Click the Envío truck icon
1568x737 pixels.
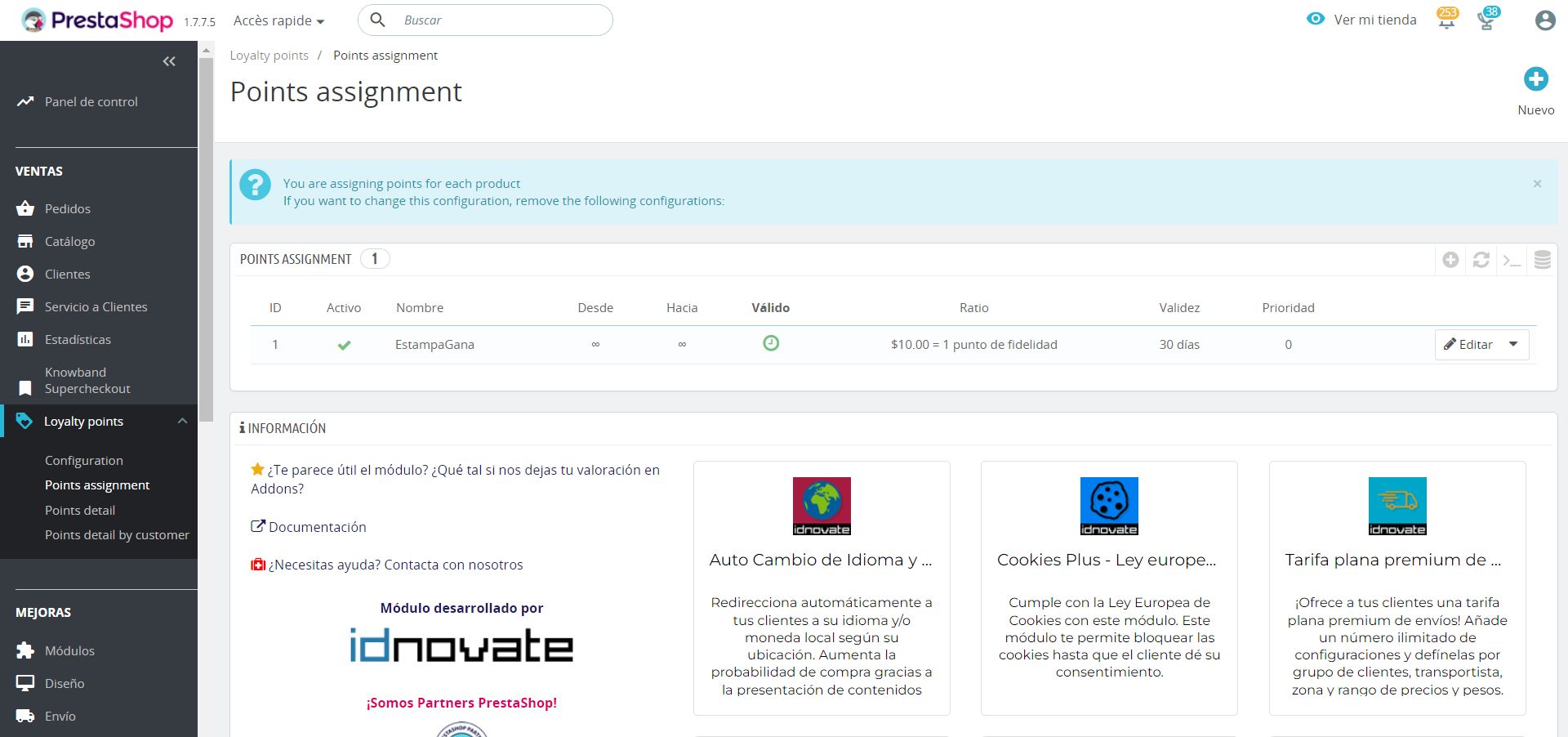pyautogui.click(x=25, y=716)
